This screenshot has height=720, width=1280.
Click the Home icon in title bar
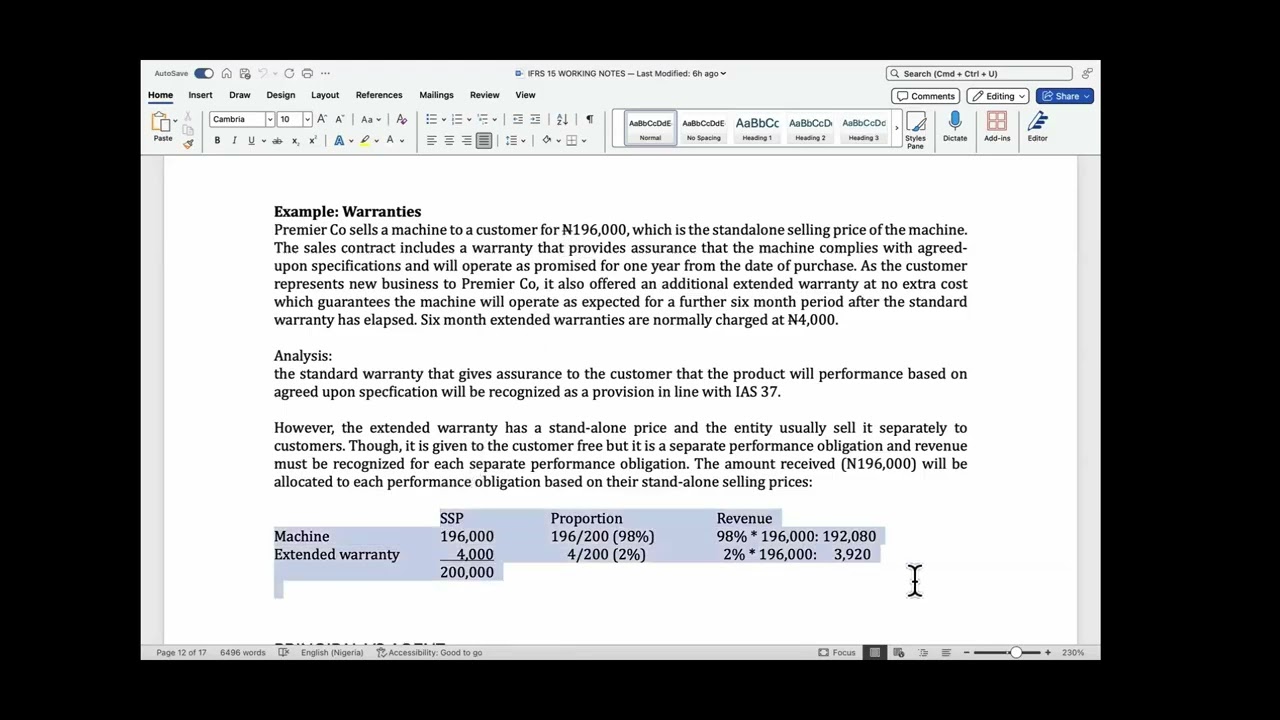(x=227, y=73)
